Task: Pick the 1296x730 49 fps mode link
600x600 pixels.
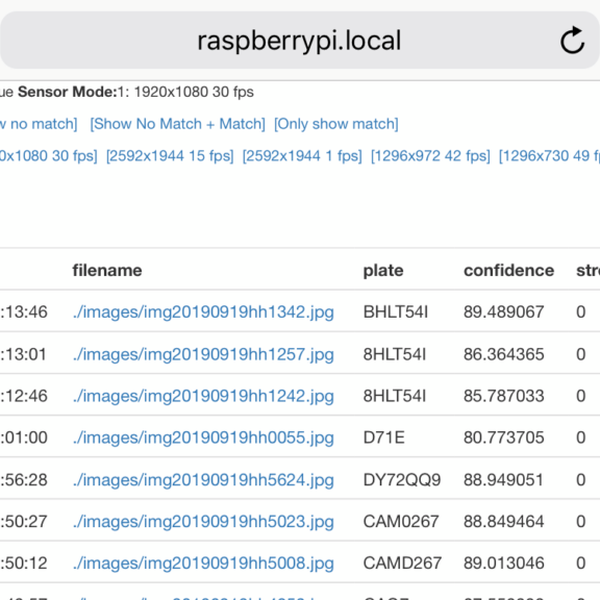Action: [x=549, y=156]
